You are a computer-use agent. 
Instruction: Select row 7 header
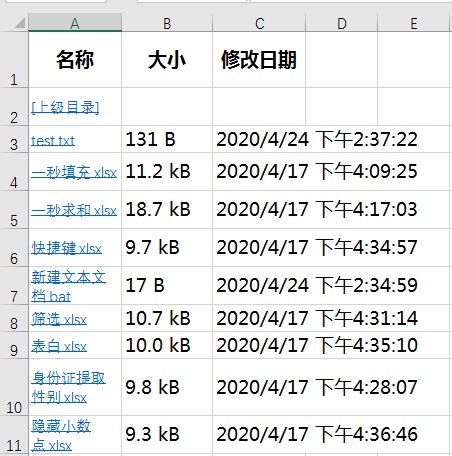[14, 286]
